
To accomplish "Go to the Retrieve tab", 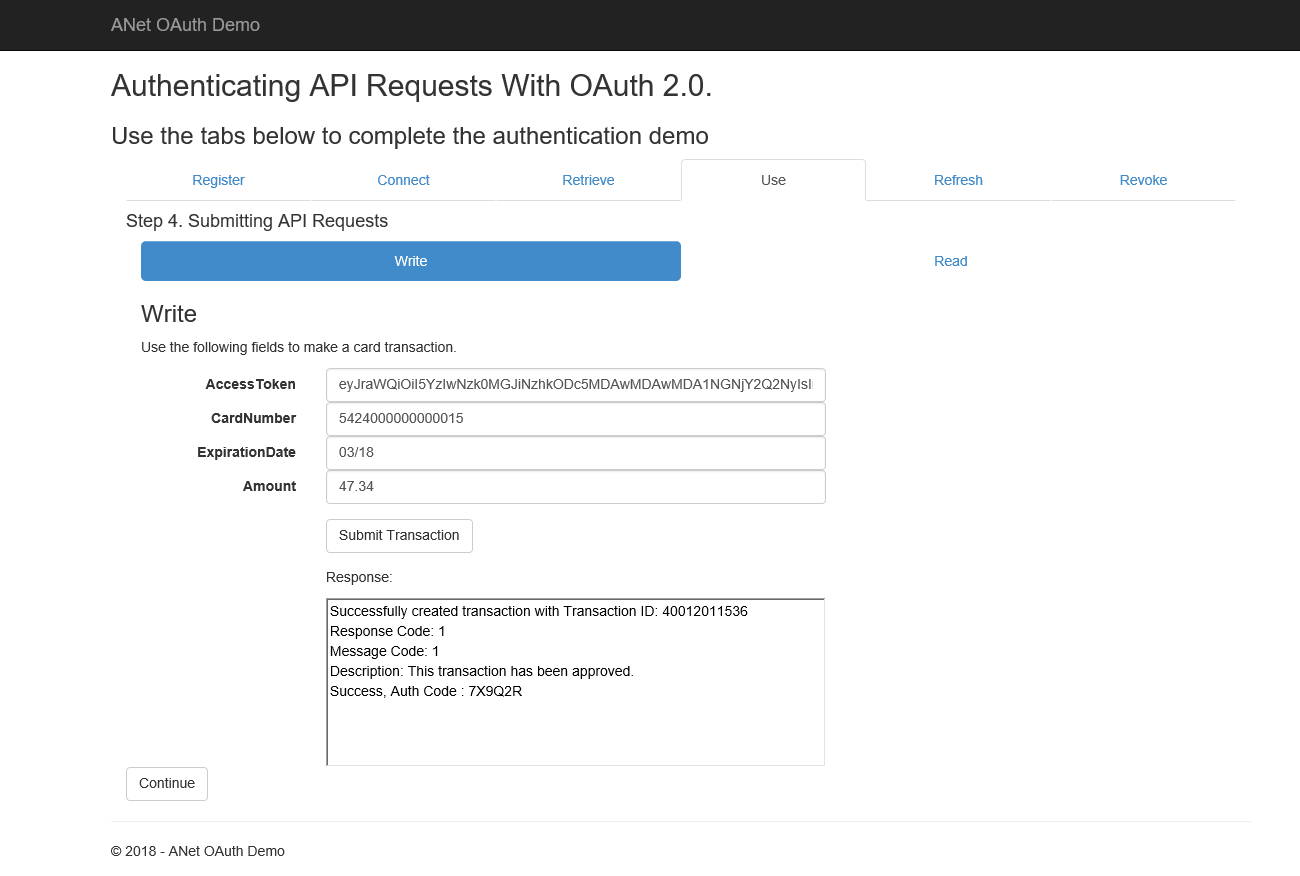I will pos(588,180).
